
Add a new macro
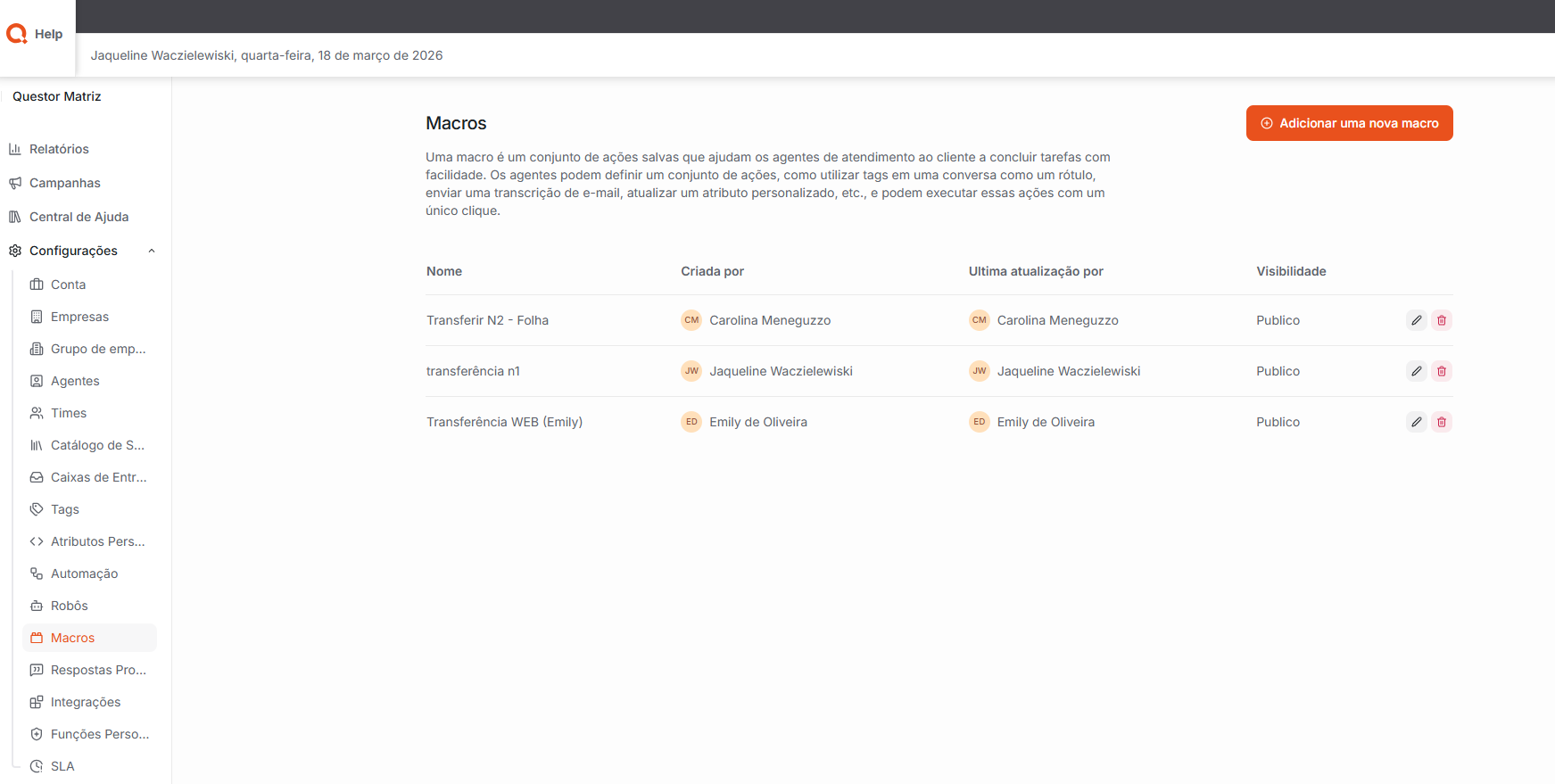tap(1349, 123)
